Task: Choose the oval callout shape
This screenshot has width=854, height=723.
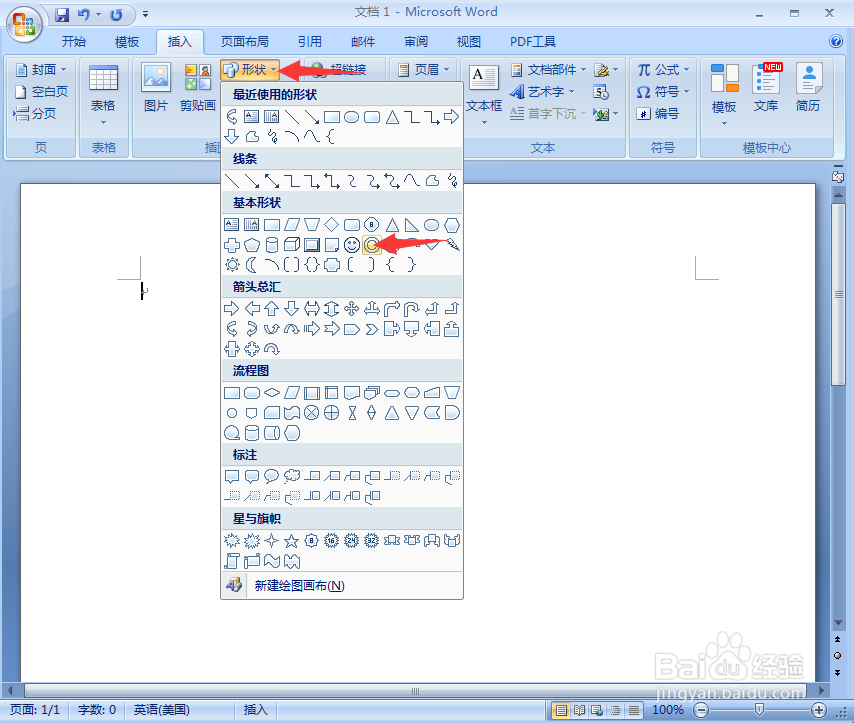Action: [272, 476]
